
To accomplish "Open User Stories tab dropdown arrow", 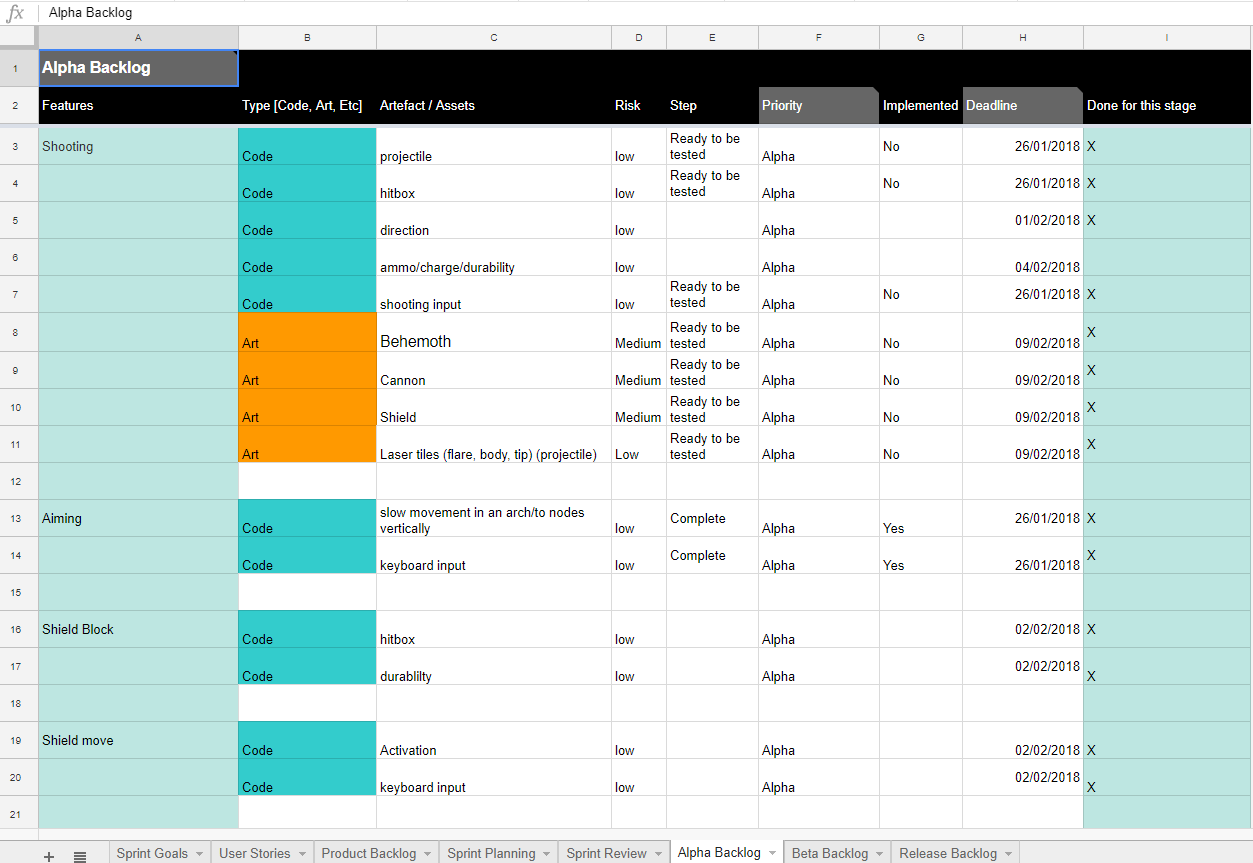I will pyautogui.click(x=302, y=854).
